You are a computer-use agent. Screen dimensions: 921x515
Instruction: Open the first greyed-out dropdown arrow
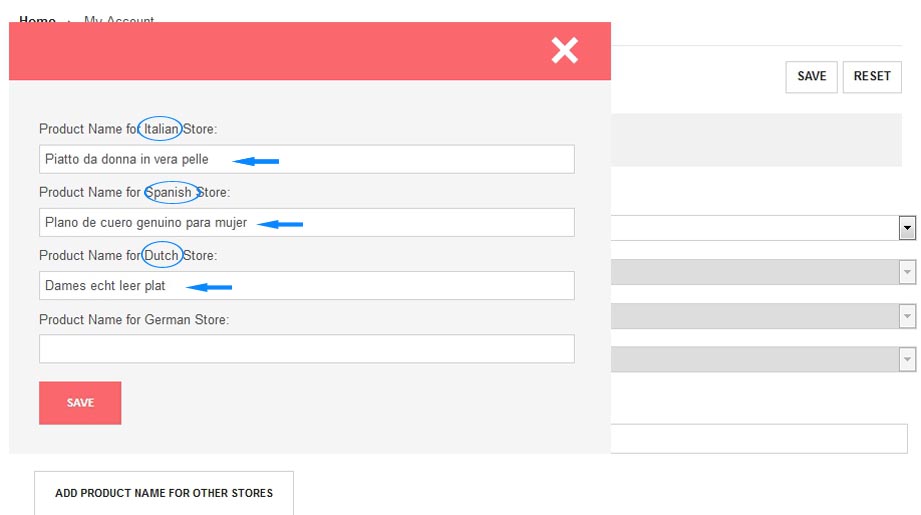pos(907,272)
